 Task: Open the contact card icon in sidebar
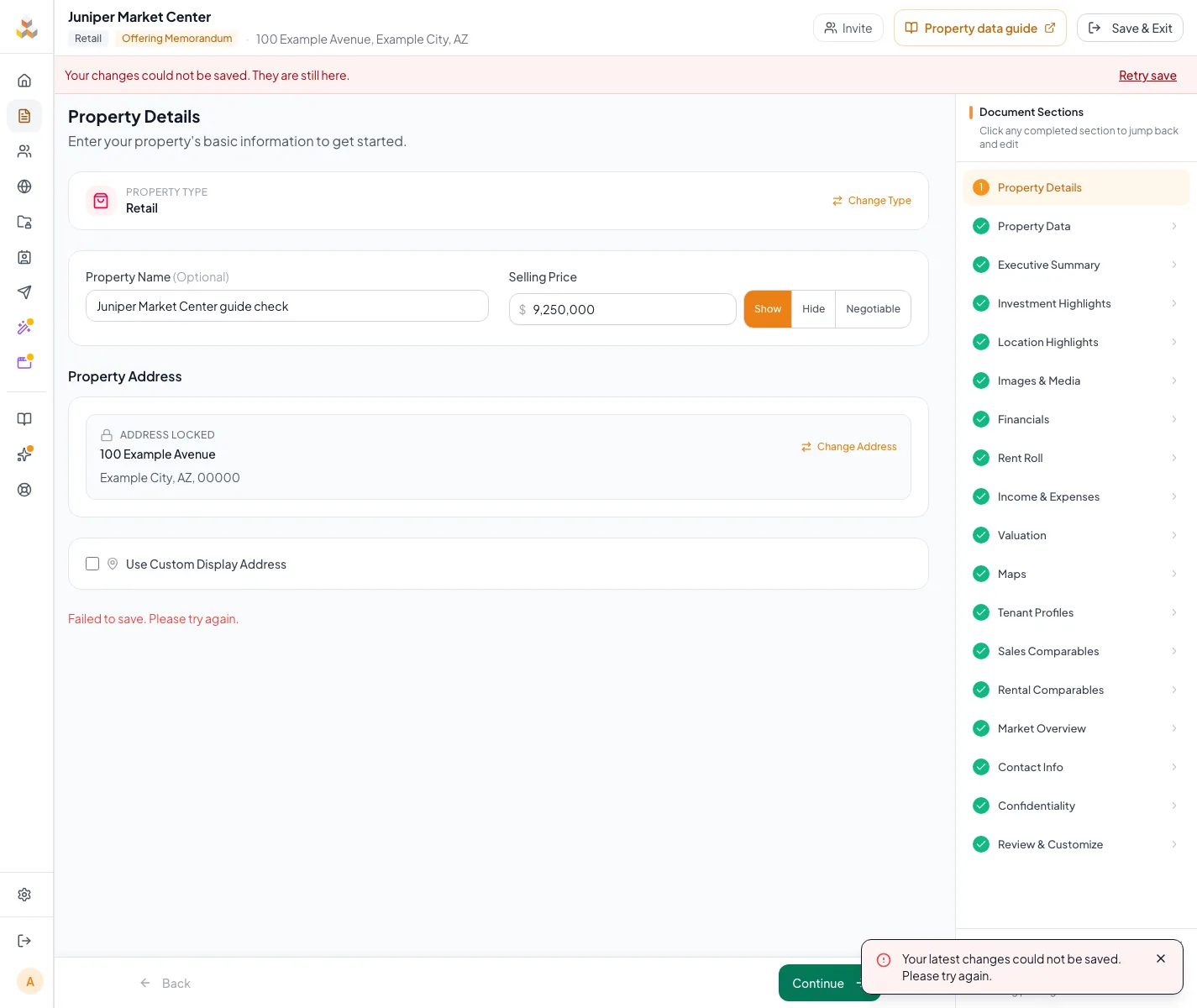click(x=24, y=257)
